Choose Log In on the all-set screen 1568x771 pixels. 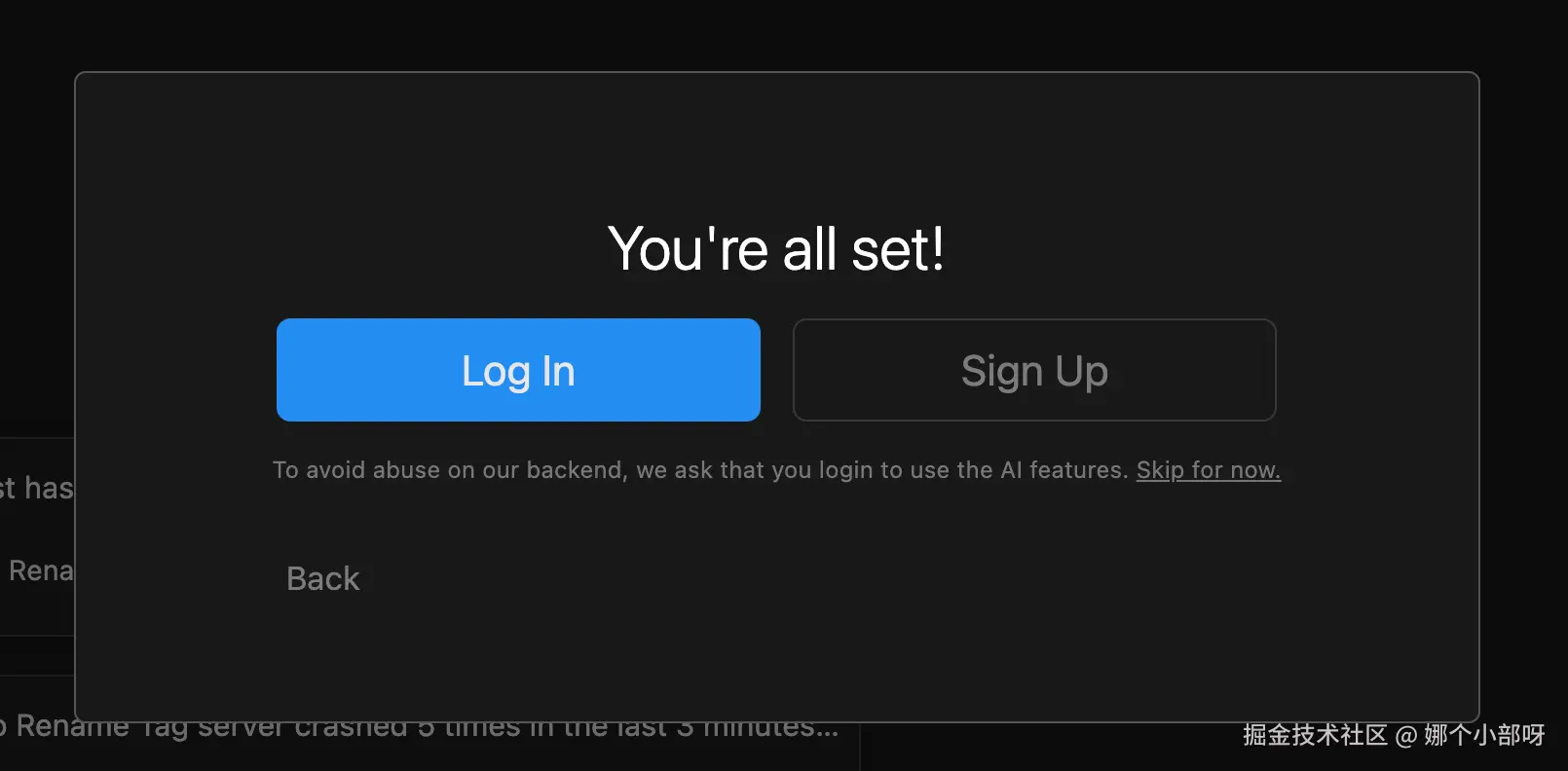(518, 370)
